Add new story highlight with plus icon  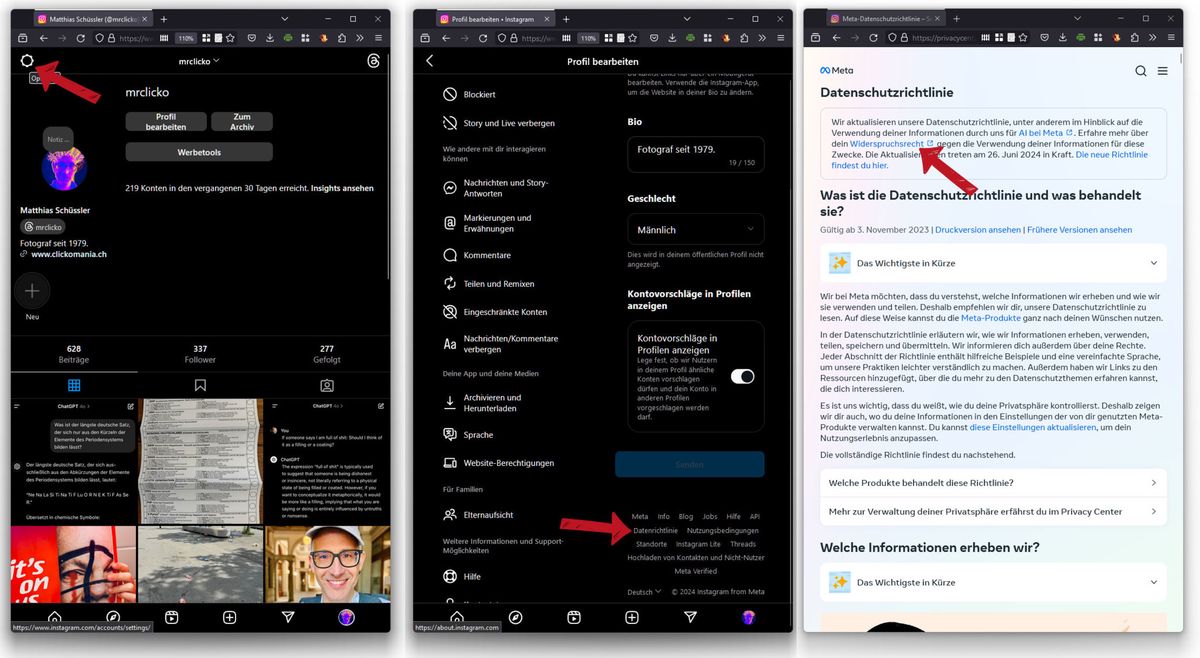coord(32,291)
